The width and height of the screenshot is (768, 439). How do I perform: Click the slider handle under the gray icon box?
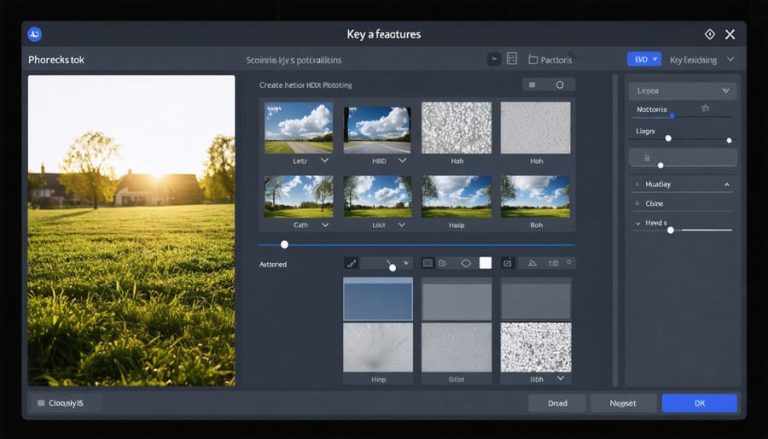(x=660, y=166)
